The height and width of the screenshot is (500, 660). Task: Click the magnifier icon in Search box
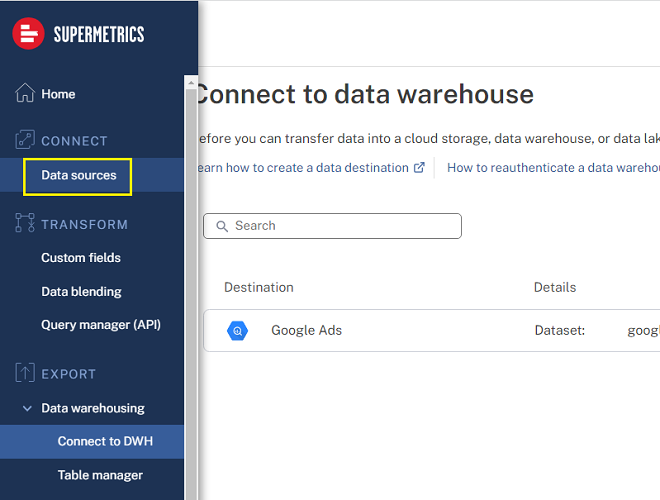pyautogui.click(x=222, y=226)
